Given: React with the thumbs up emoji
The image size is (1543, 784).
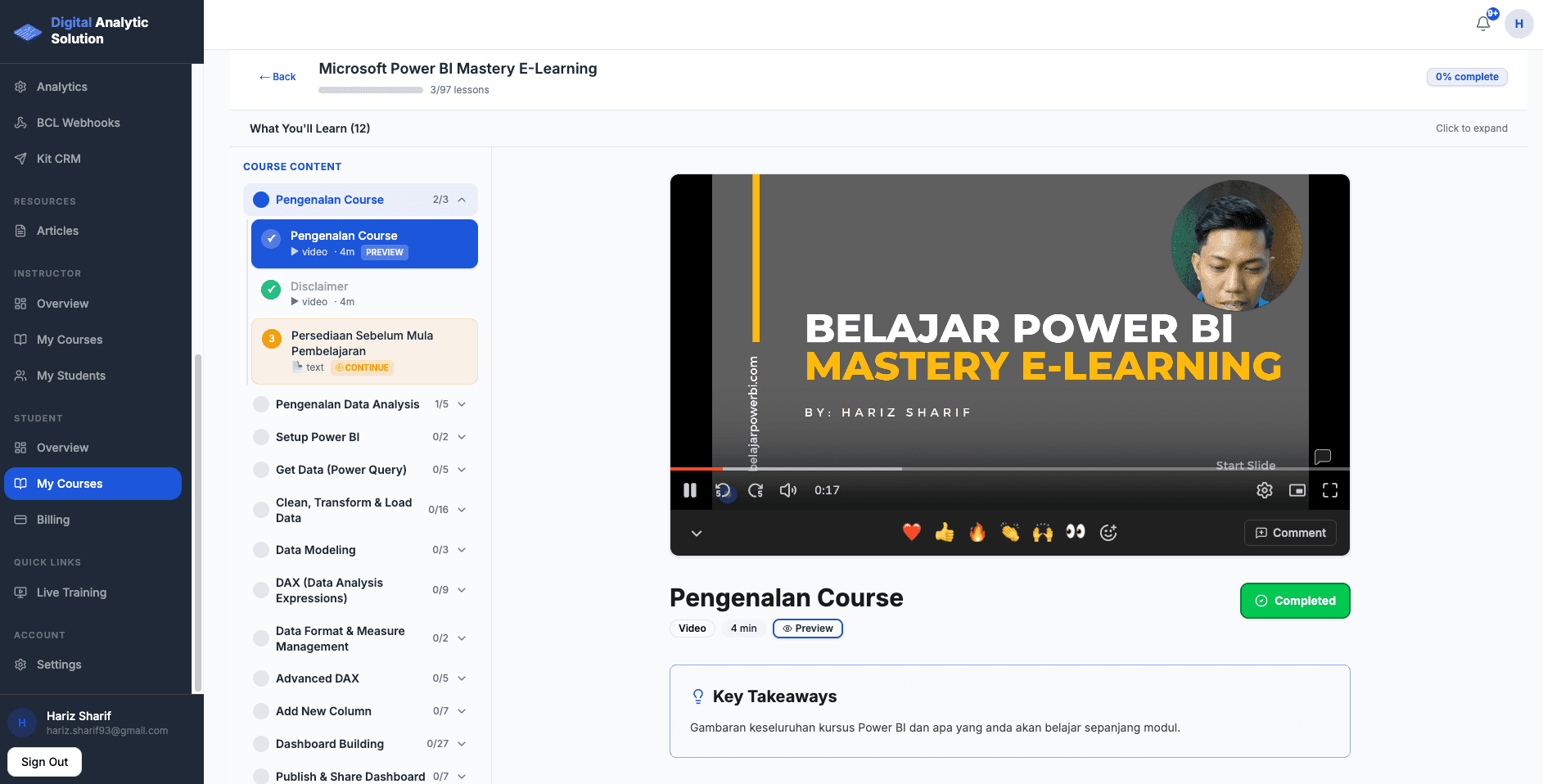Looking at the screenshot, I should pos(945,533).
